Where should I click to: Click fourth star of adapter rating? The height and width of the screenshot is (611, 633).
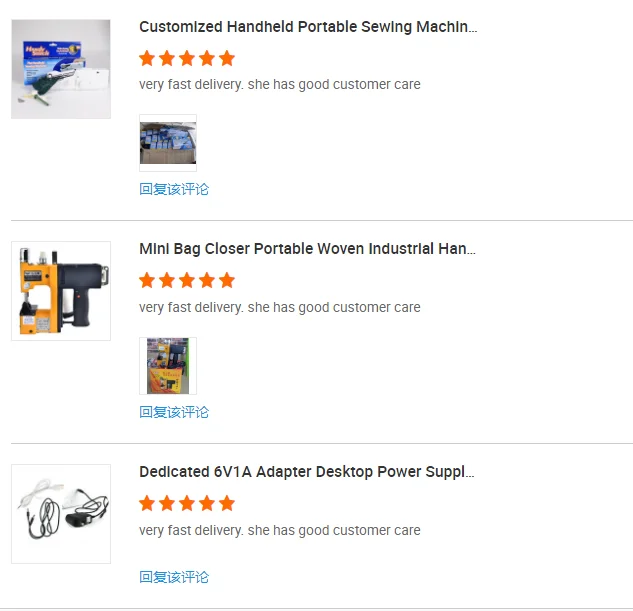coord(207,503)
